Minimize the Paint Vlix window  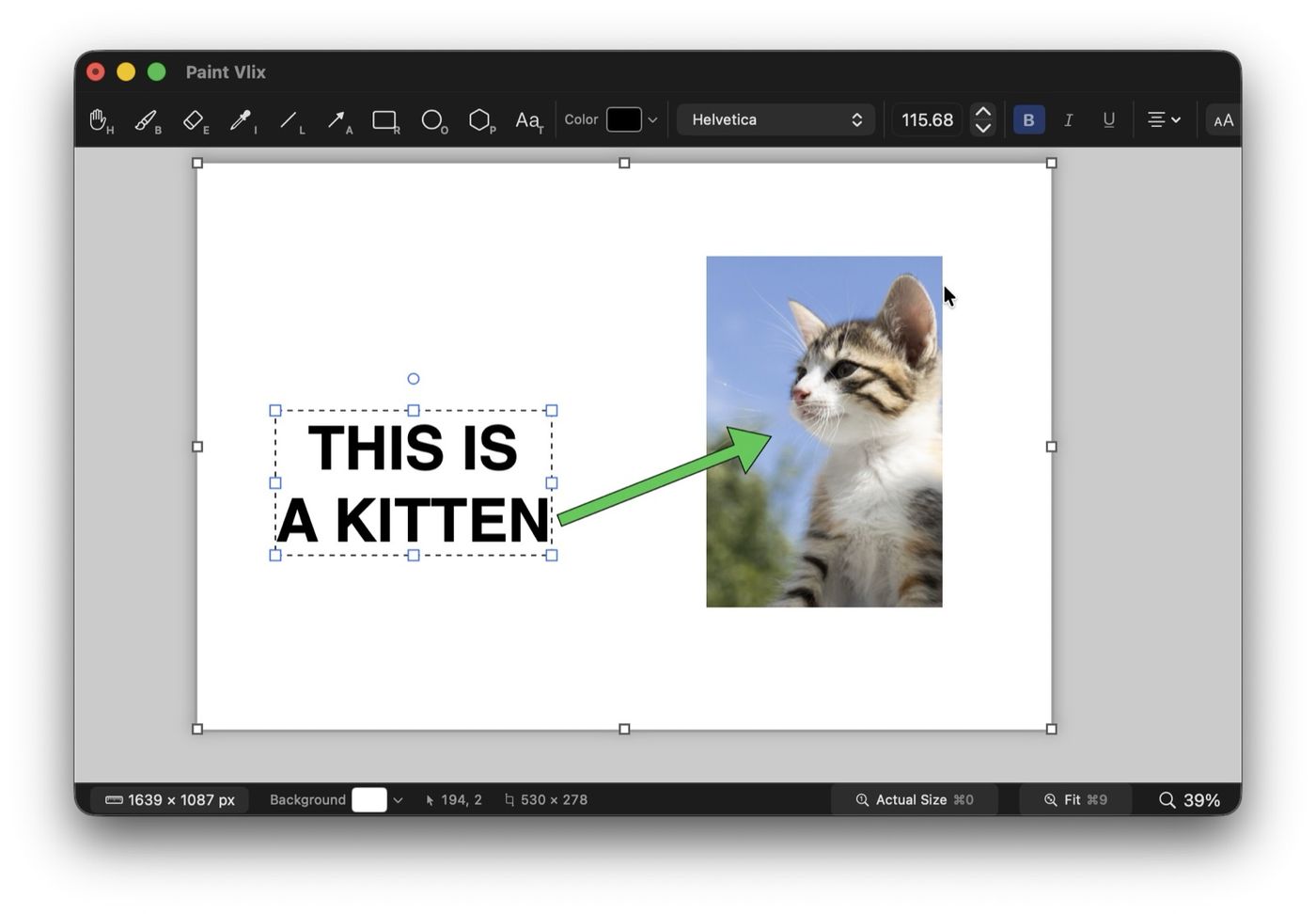pyautogui.click(x=126, y=71)
